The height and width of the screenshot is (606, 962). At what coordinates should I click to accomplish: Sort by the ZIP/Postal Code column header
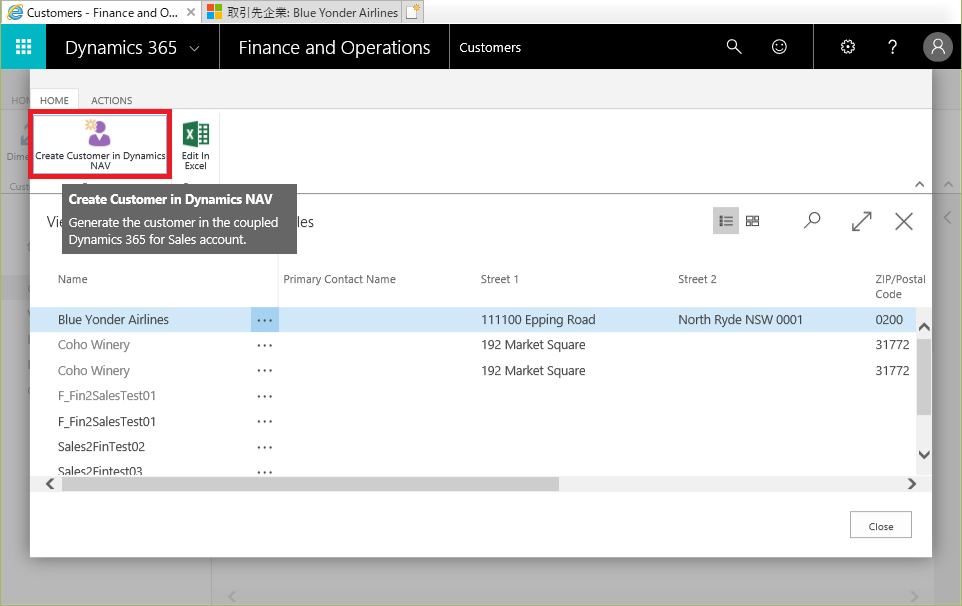coord(900,286)
